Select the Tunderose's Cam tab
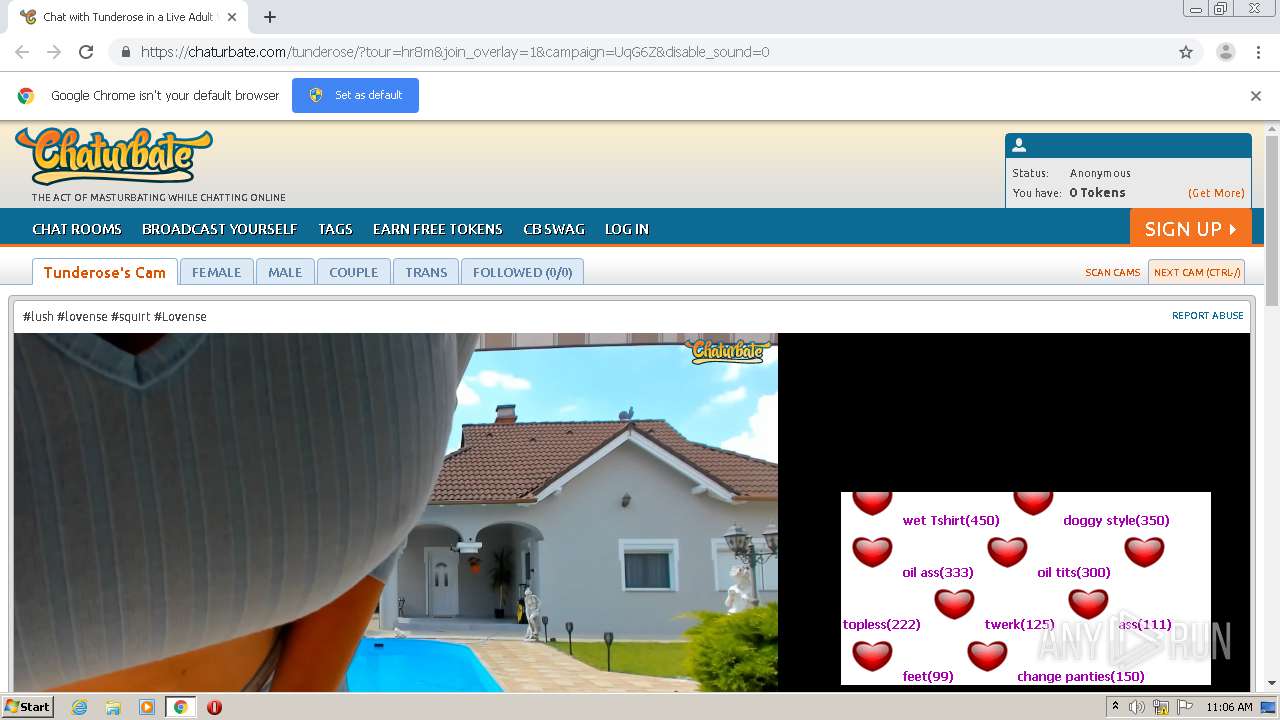This screenshot has height=720, width=1280. [x=105, y=272]
